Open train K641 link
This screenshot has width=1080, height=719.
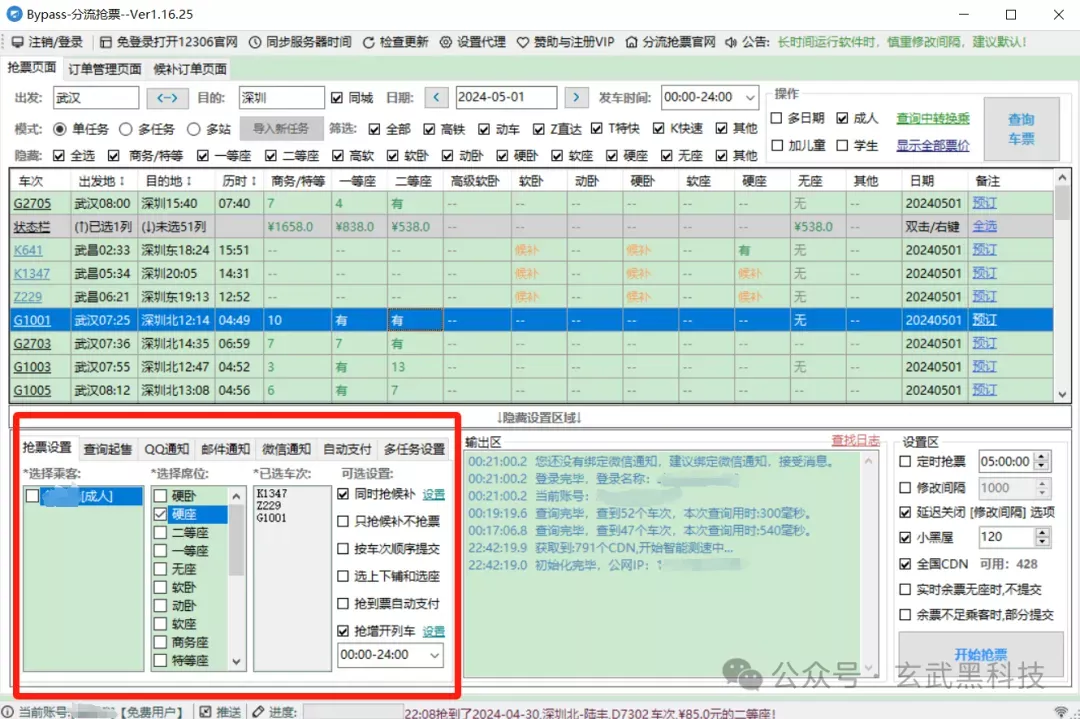[28, 250]
